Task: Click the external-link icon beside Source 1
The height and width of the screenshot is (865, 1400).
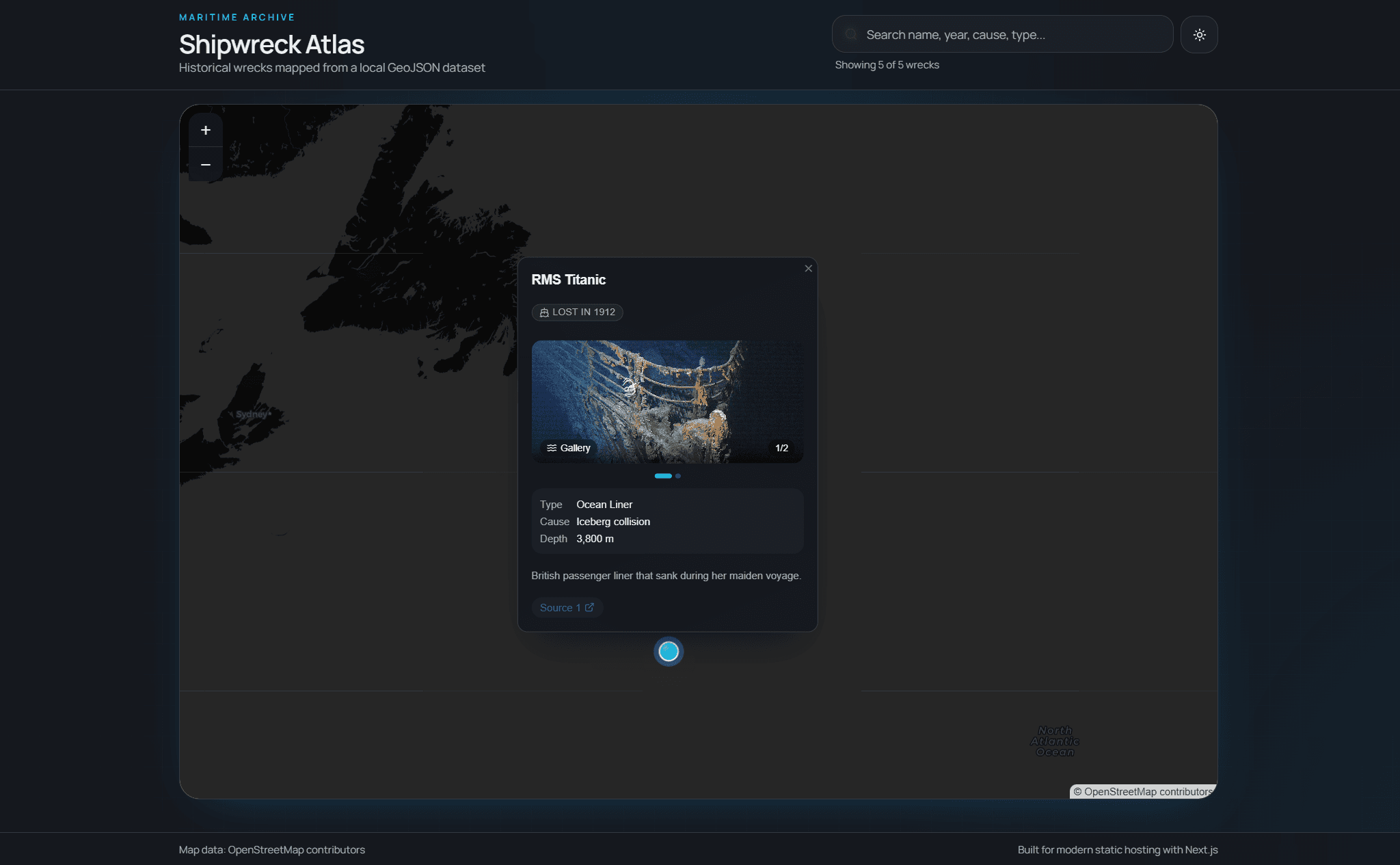Action: point(589,607)
